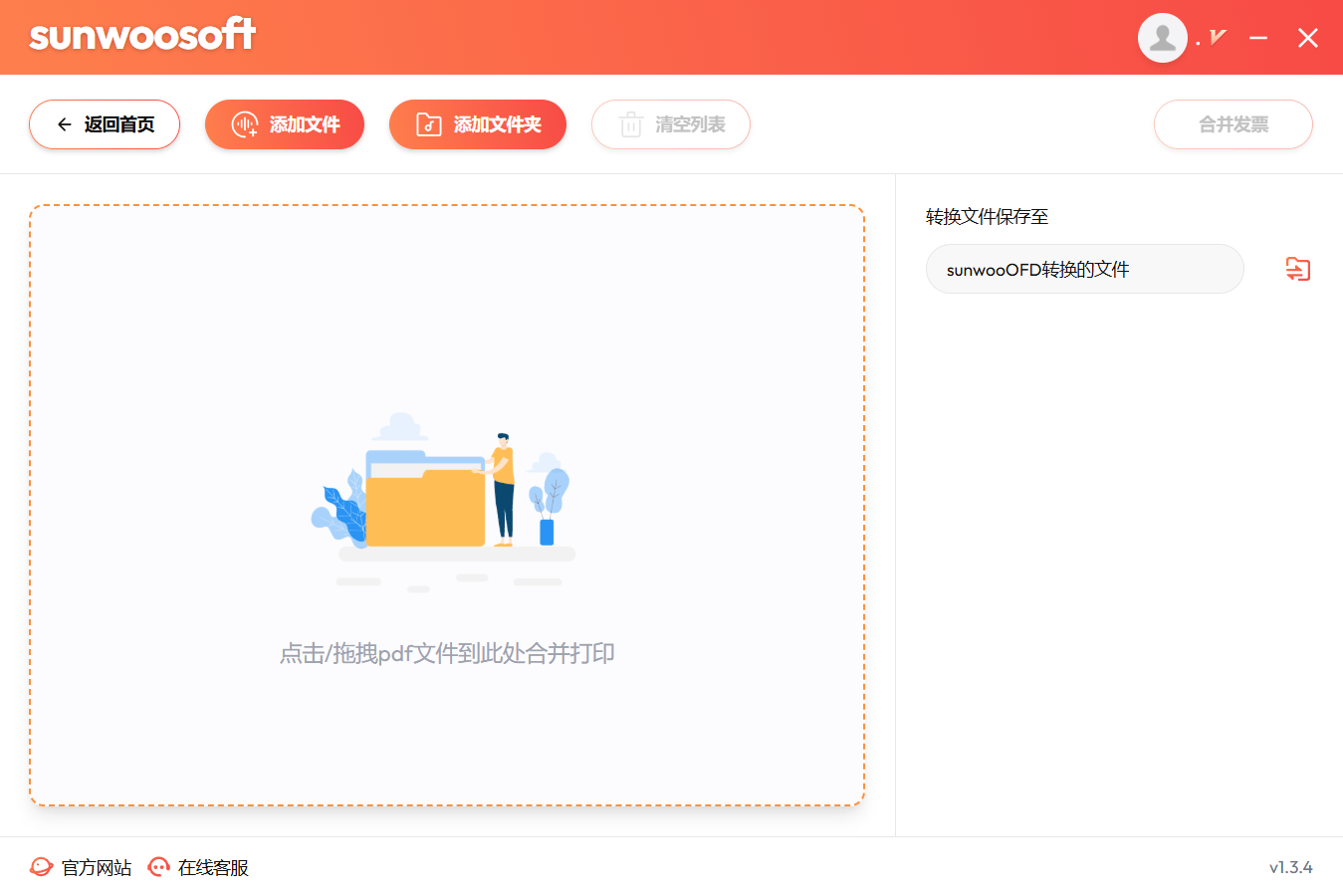Screen dimensions: 1343x896
Task: Click the 点击/拖拽pdf文件到此处合并打印 prompt text
Action: coord(447,653)
